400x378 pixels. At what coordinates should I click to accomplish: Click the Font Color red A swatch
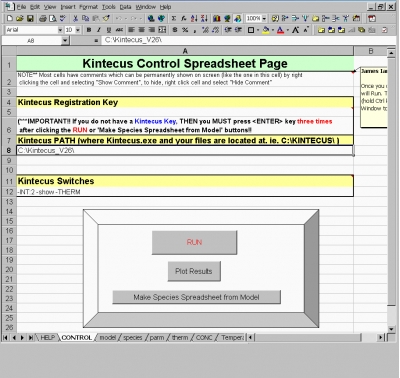click(x=280, y=30)
